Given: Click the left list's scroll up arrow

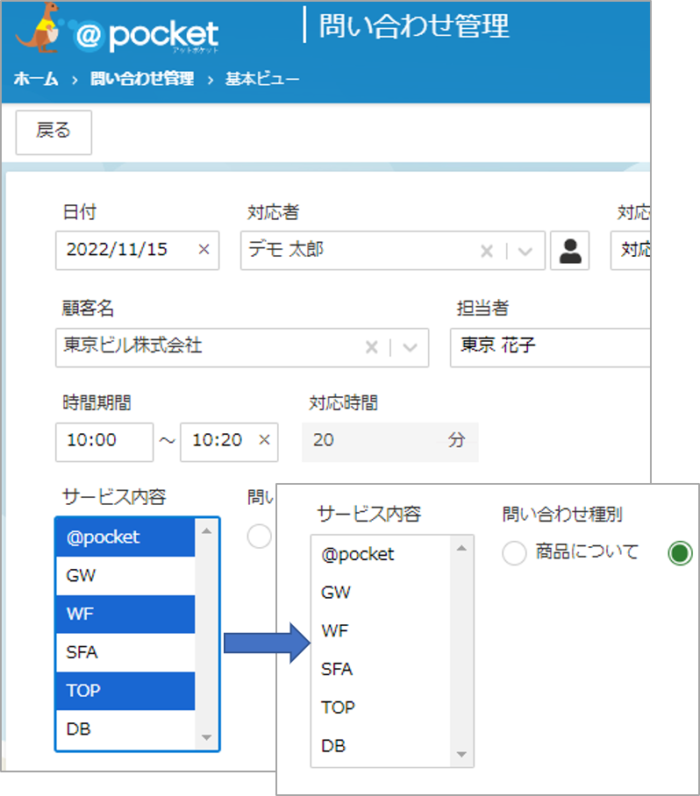Looking at the screenshot, I should [207, 531].
